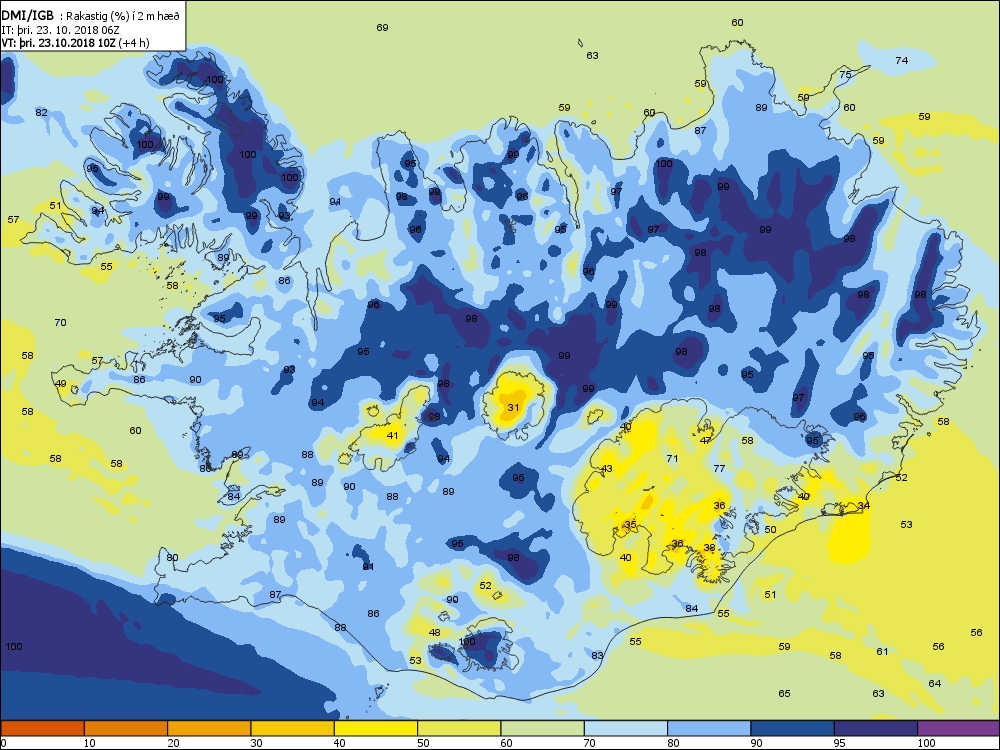Select the dark blue 90–95 legend swatch

click(x=793, y=728)
